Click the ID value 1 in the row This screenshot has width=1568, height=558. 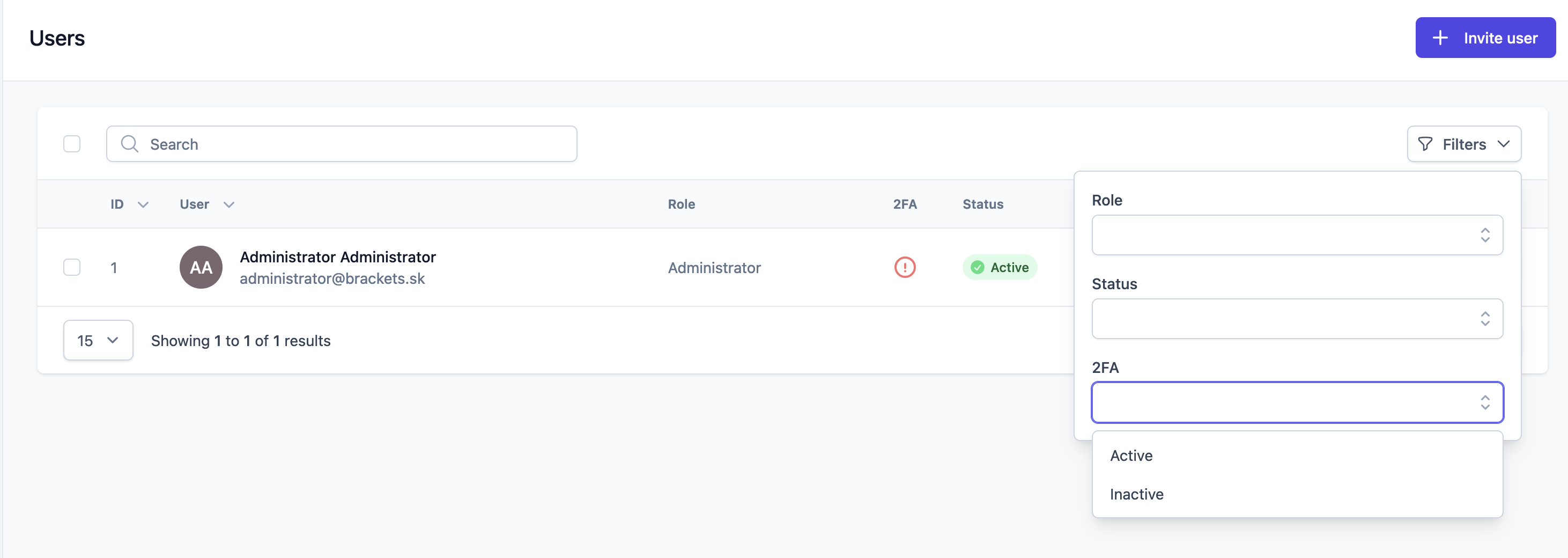click(114, 268)
